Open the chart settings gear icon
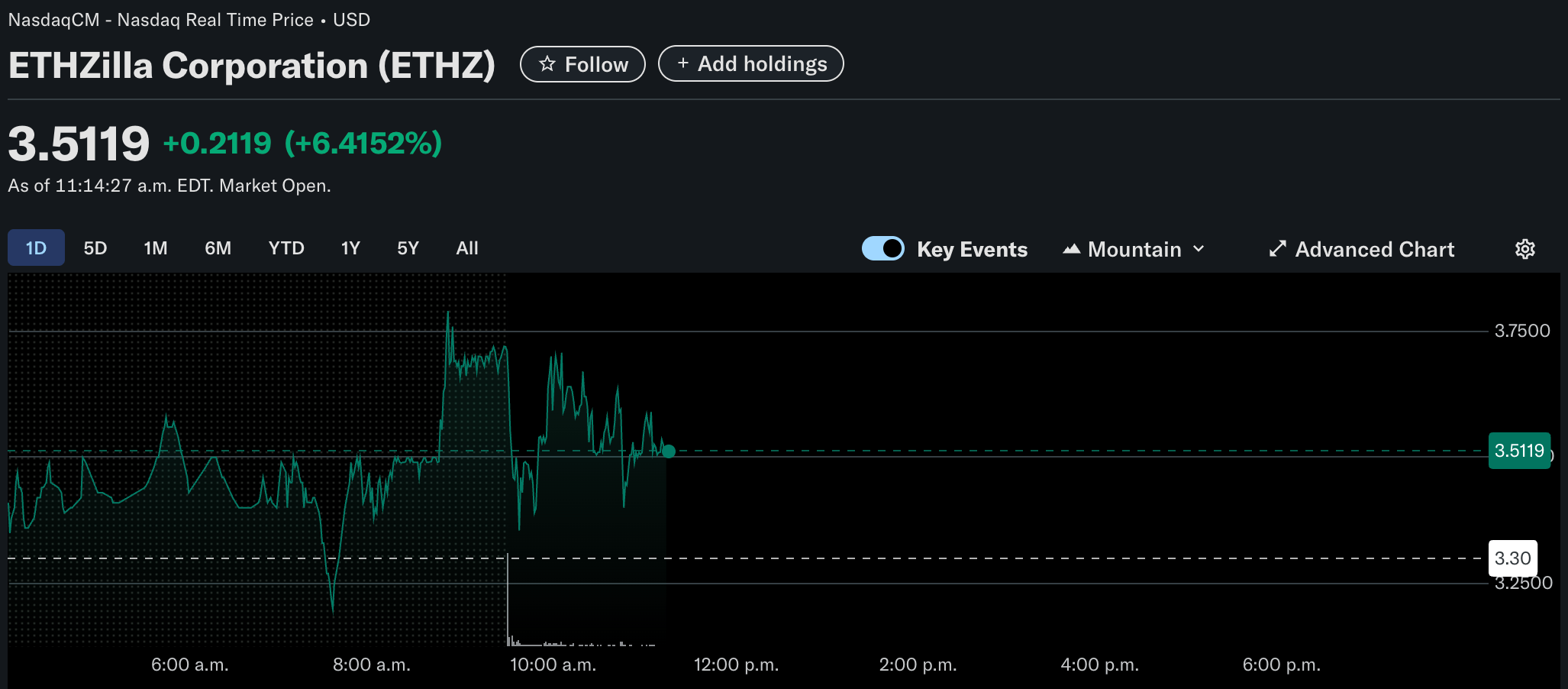 [1524, 248]
